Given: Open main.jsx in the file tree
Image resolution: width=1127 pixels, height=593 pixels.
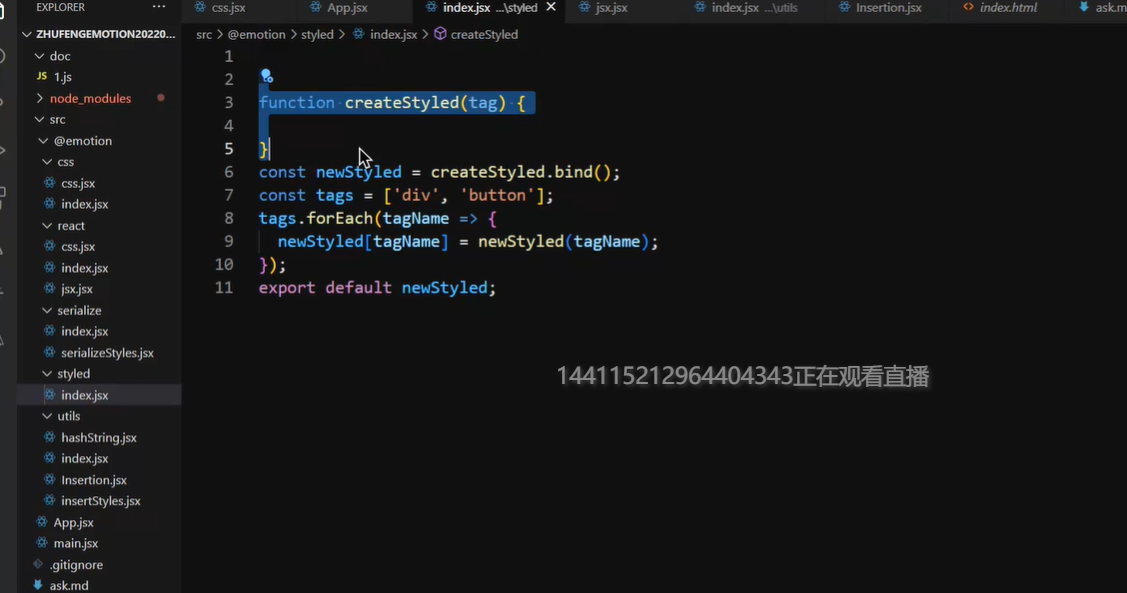Looking at the screenshot, I should (x=76, y=543).
